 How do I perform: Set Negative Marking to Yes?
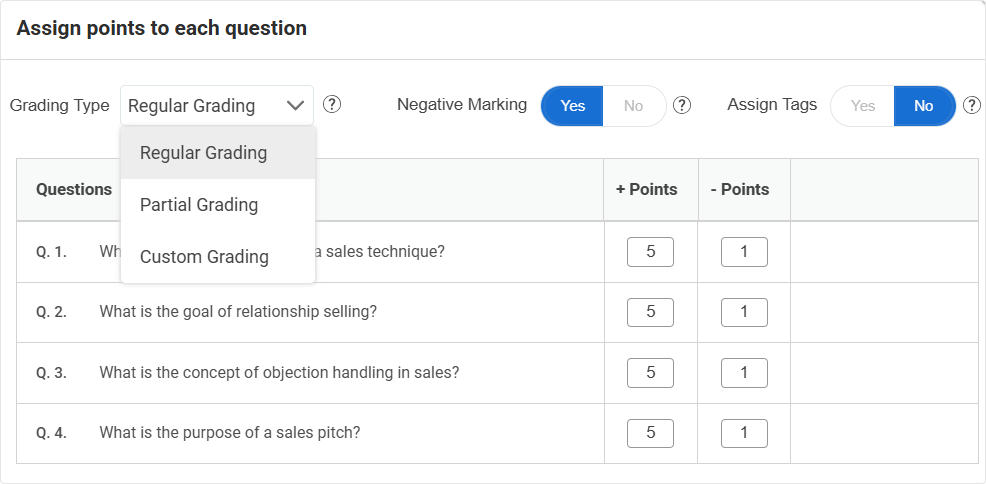click(x=572, y=106)
